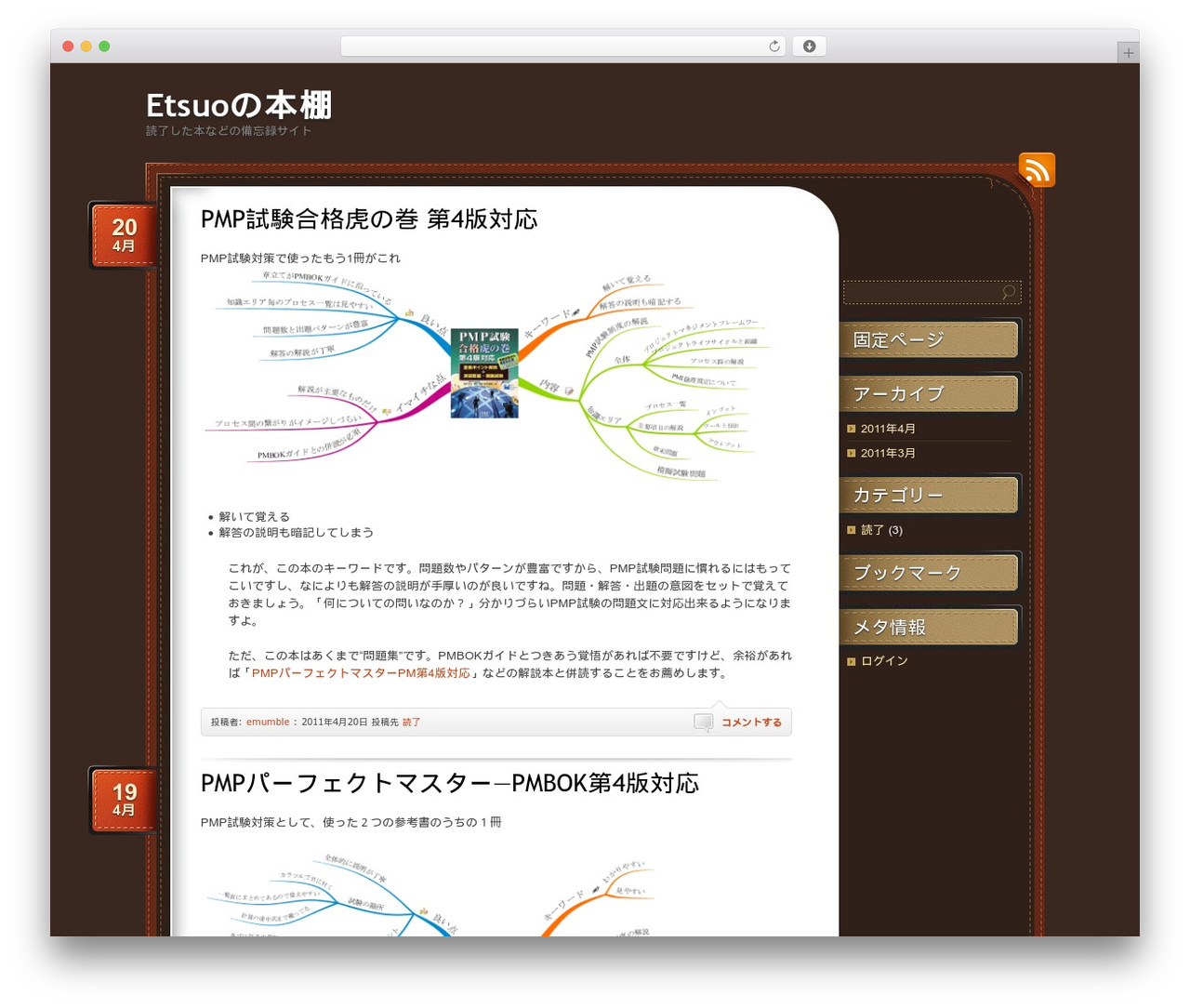Viewport: 1190px width, 1008px height.
Task: Click the 2011年4月 archive bullet icon
Action: click(851, 429)
